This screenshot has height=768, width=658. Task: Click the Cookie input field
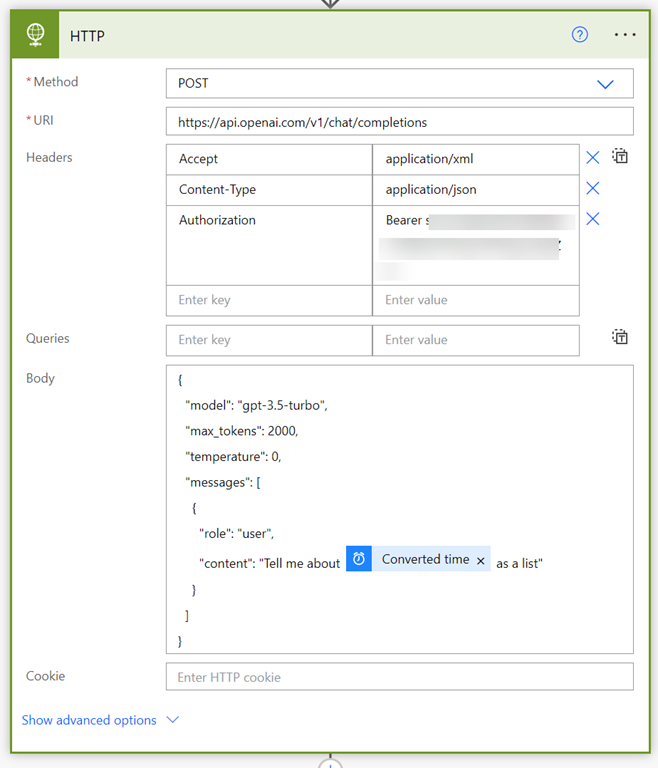pos(399,677)
